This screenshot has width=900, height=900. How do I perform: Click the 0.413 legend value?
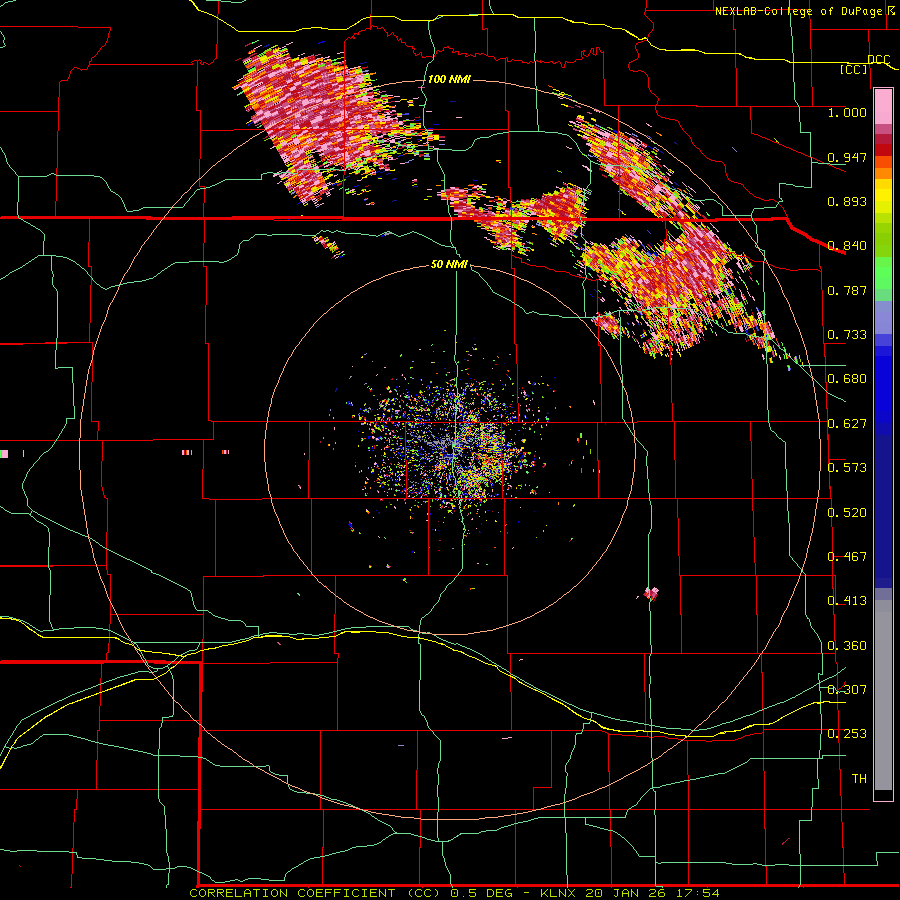coord(847,601)
